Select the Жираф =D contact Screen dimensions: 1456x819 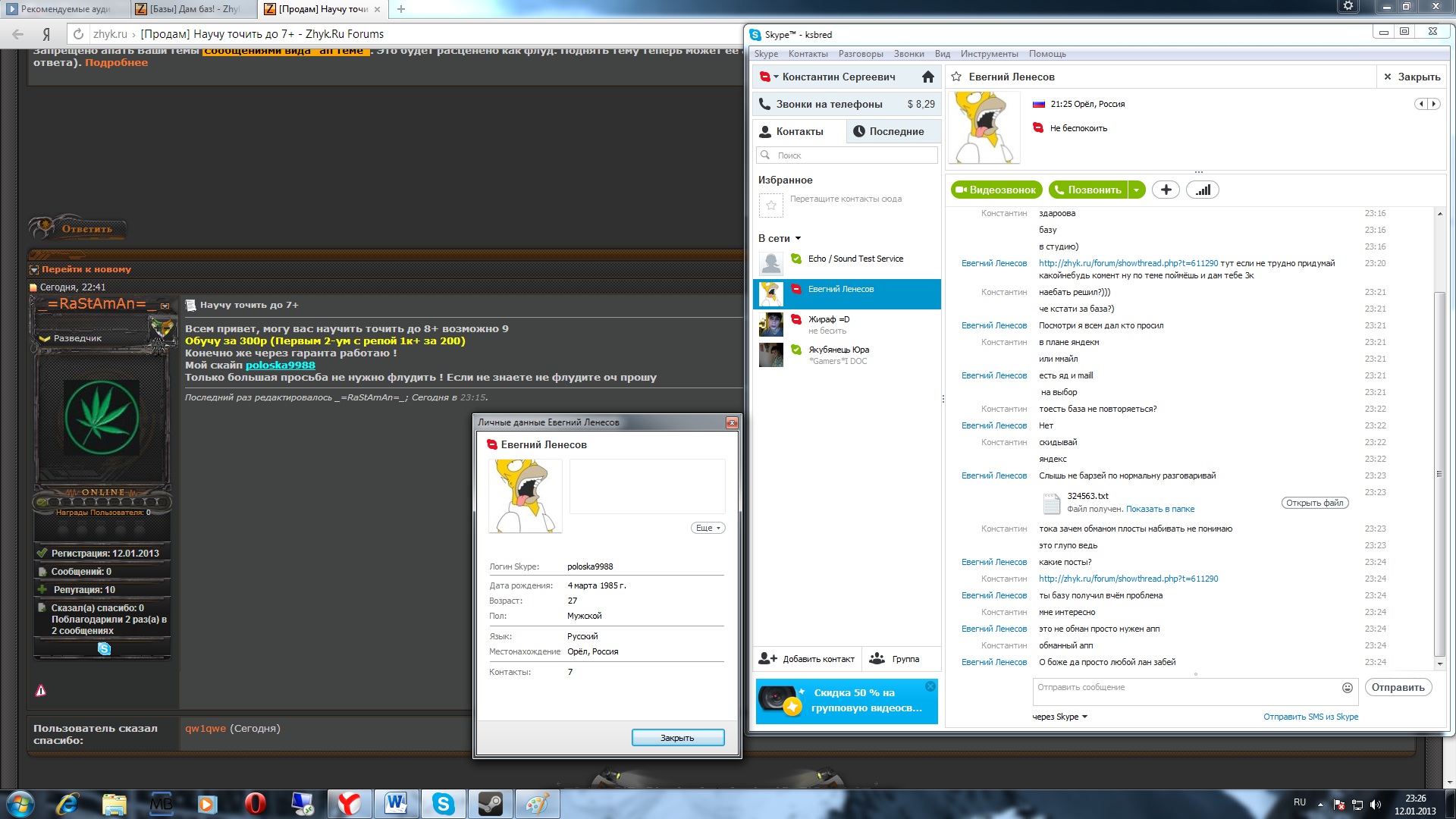(847, 325)
